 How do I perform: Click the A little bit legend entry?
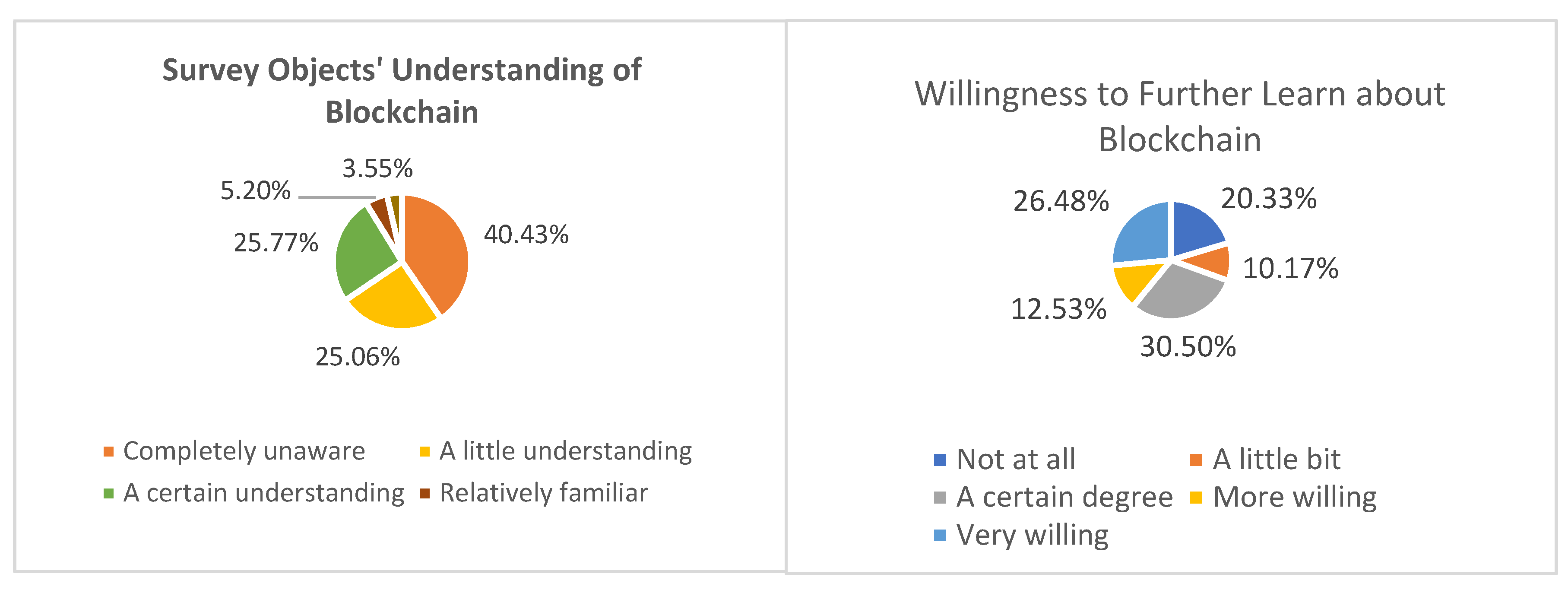(x=1265, y=460)
